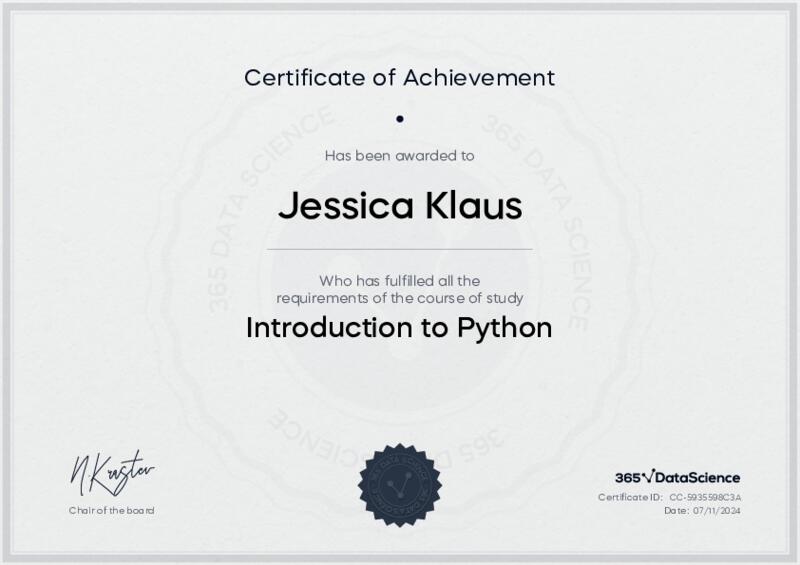Click the N. Krastev handwritten signature
Screen dimensions: 800x565
[x=112, y=474]
